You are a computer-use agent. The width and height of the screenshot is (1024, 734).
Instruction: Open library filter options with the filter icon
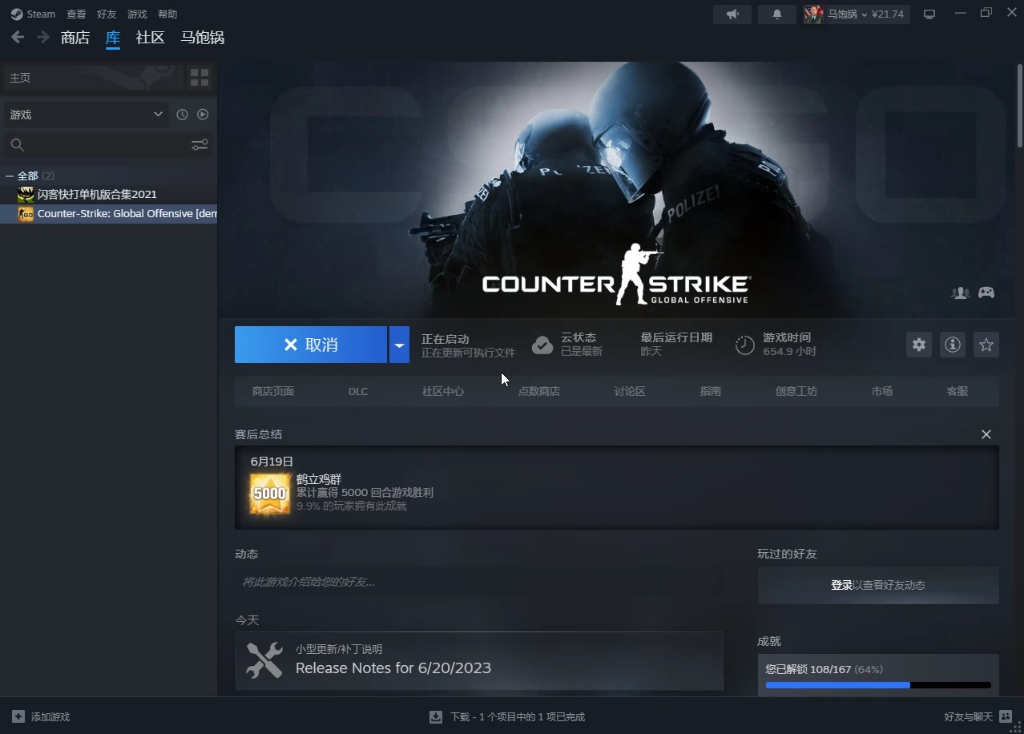tap(199, 144)
